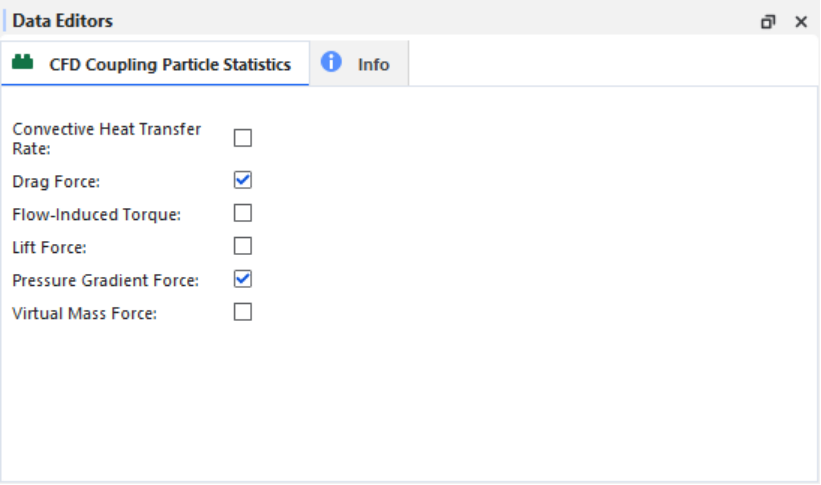Click the Data Editors panel title

pyautogui.click(x=62, y=21)
